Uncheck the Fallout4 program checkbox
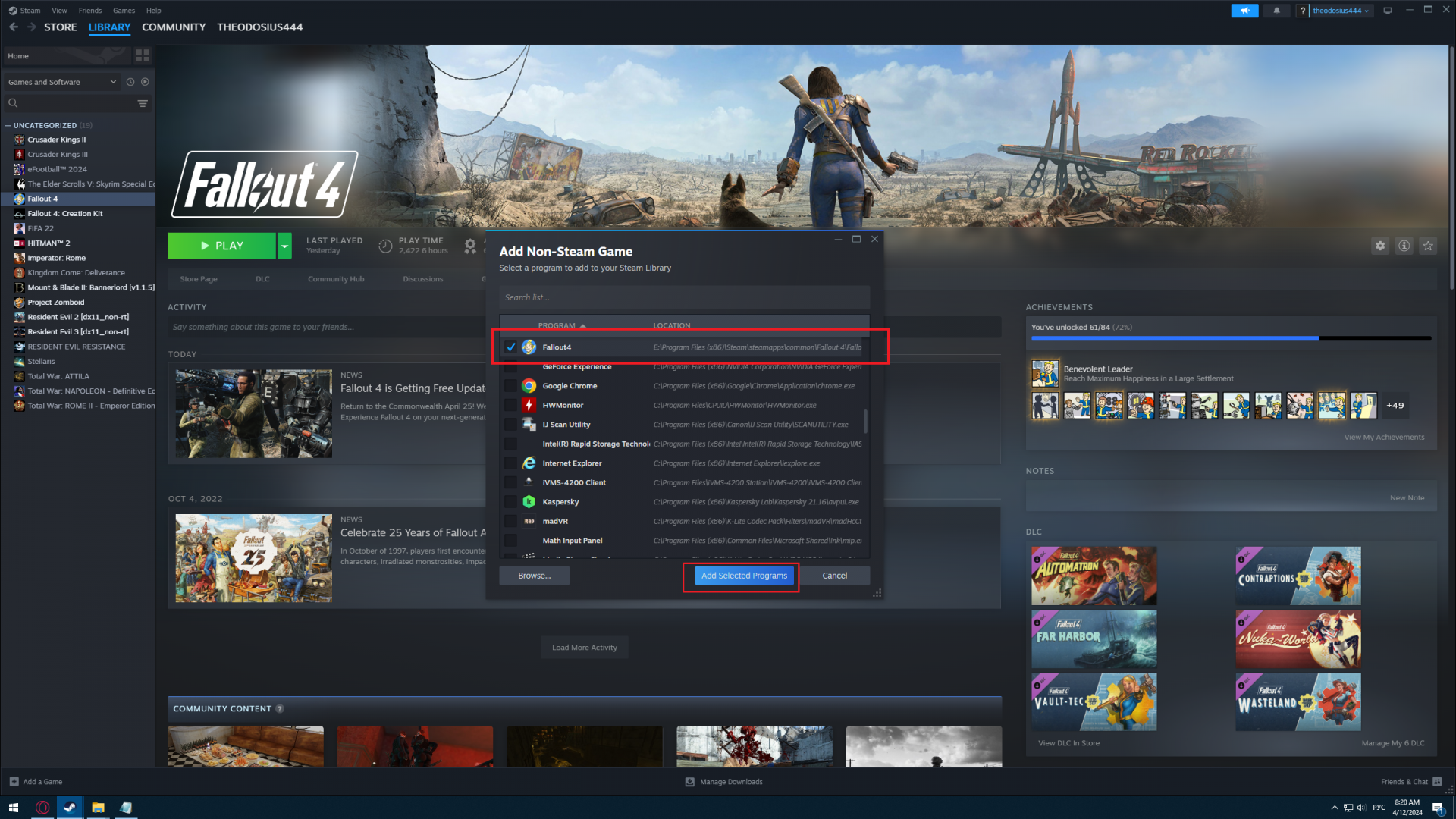Screen dimensions: 1456x819 (511, 347)
